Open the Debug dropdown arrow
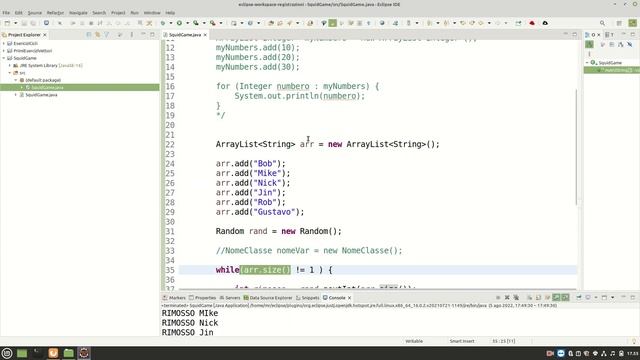Viewport: 640px width, 360px height. point(171,23)
